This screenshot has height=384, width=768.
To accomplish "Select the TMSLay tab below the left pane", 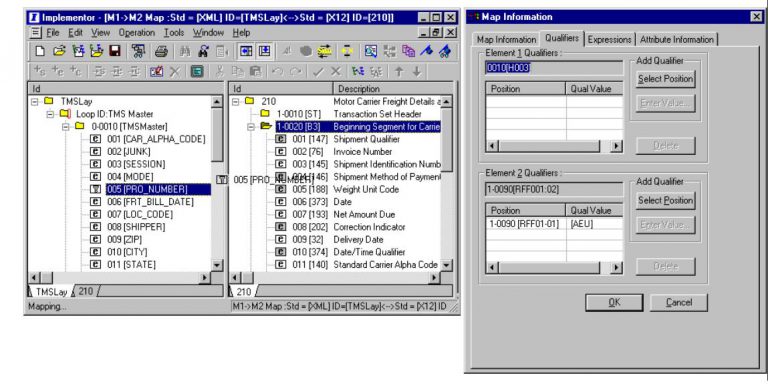I will (51, 291).
